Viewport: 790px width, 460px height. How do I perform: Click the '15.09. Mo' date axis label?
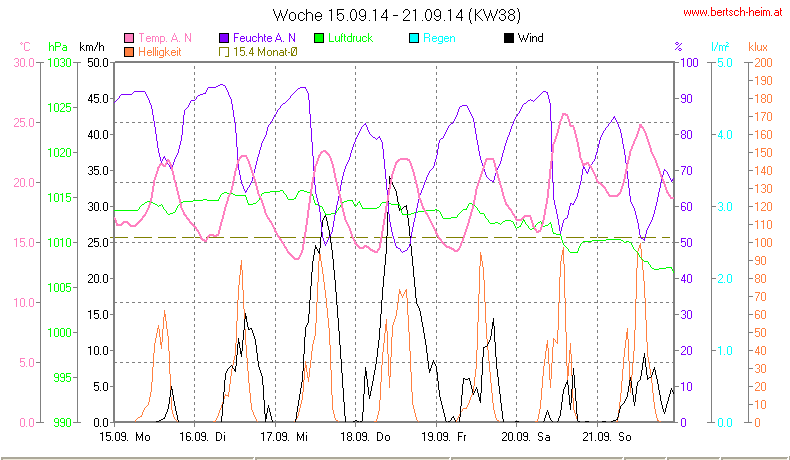click(x=125, y=437)
